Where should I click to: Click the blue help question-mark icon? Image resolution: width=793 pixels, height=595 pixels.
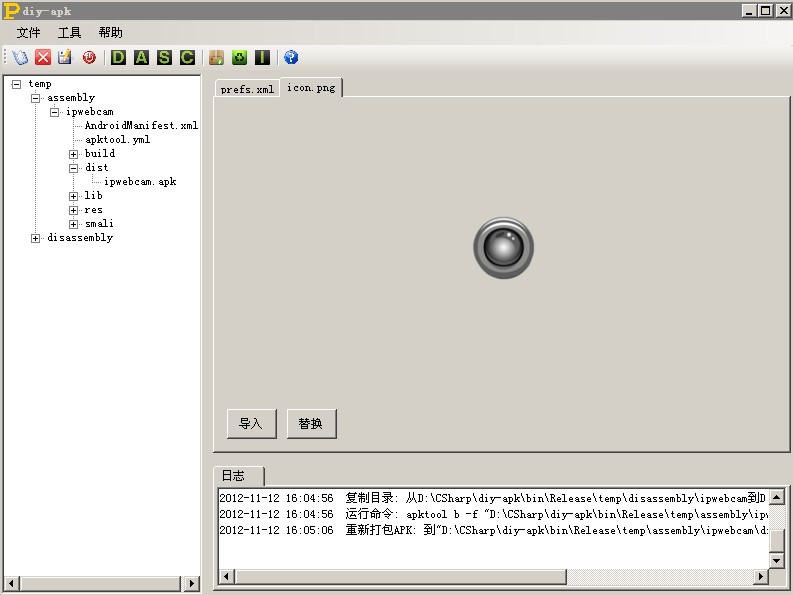point(291,58)
